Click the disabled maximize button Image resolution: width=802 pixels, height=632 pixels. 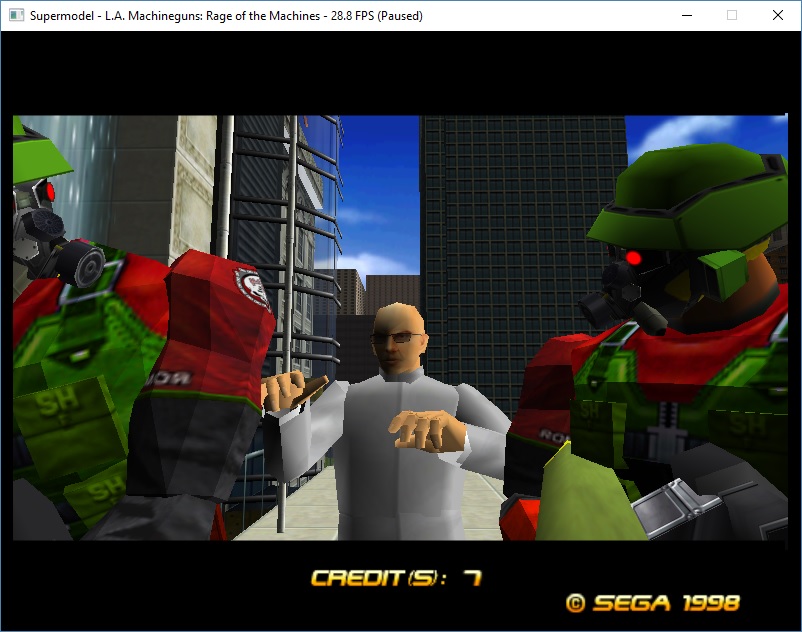click(732, 15)
